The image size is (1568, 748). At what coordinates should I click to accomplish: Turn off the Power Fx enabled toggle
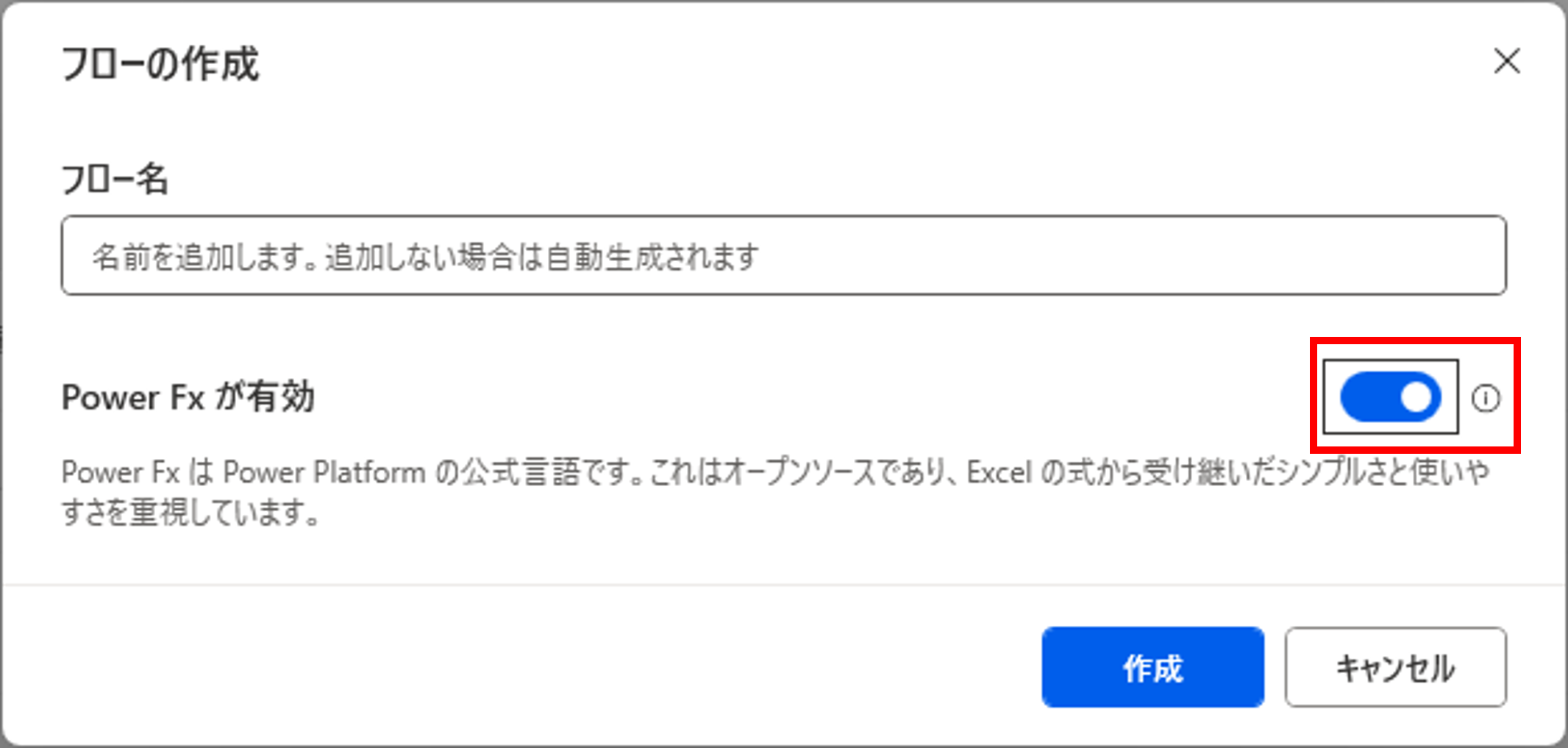click(x=1390, y=397)
